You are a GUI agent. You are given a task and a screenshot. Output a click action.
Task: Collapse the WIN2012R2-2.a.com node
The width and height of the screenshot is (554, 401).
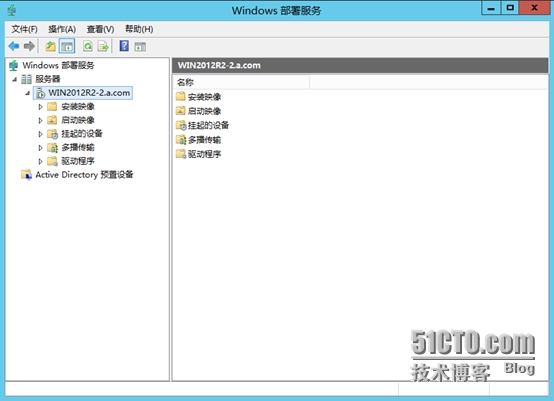coord(28,93)
